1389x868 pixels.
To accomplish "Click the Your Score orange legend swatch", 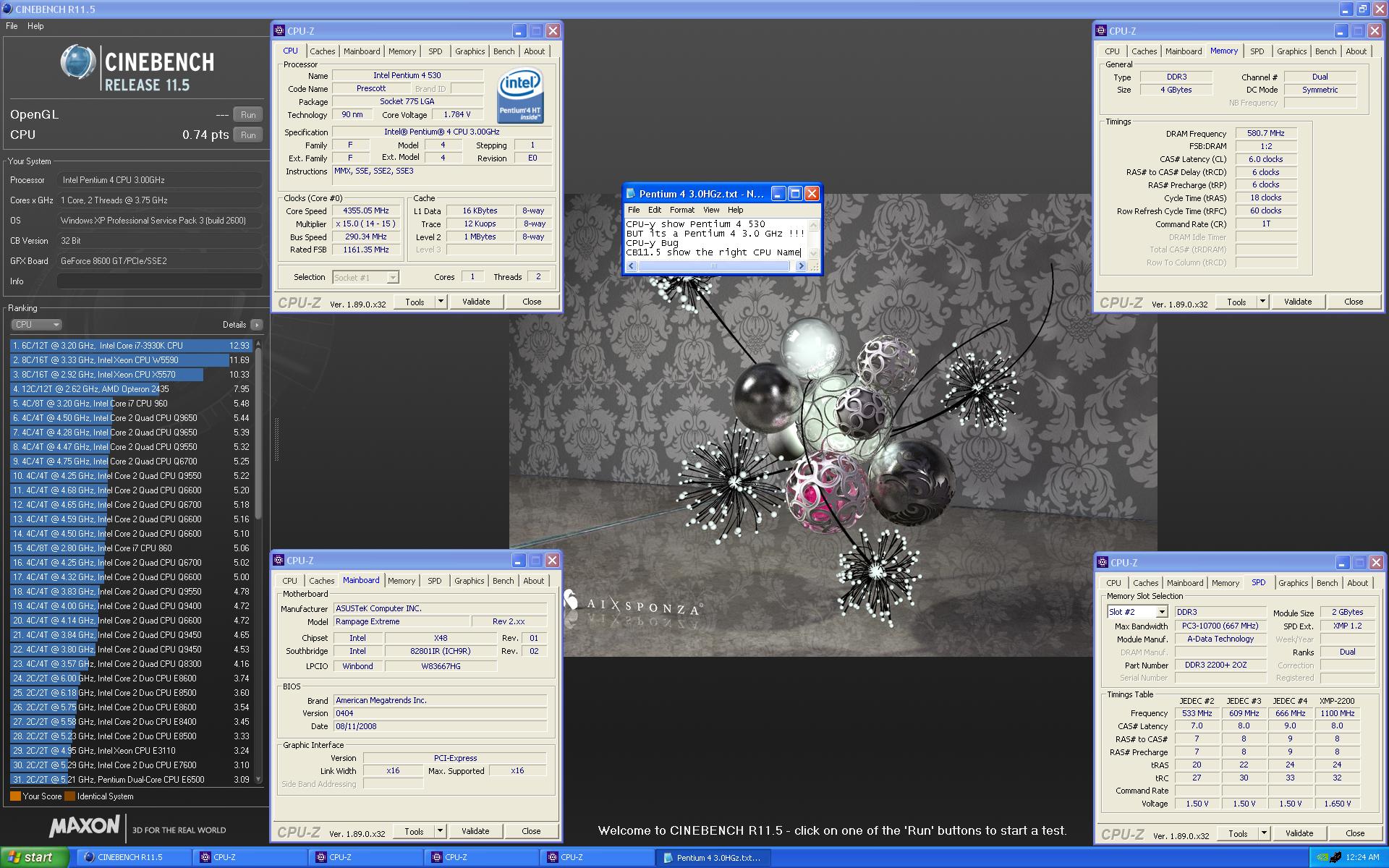I will pyautogui.click(x=15, y=796).
